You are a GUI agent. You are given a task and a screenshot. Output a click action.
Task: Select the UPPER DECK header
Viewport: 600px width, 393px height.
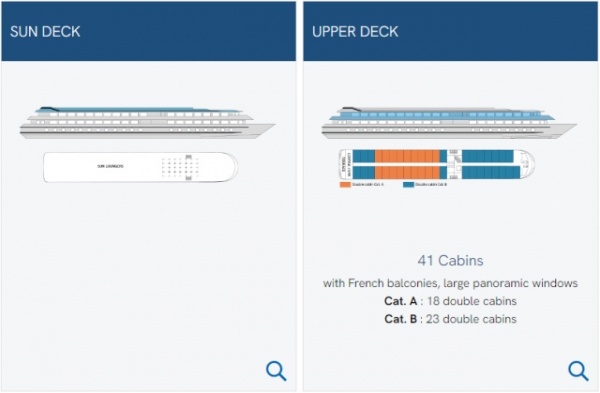pos(355,31)
